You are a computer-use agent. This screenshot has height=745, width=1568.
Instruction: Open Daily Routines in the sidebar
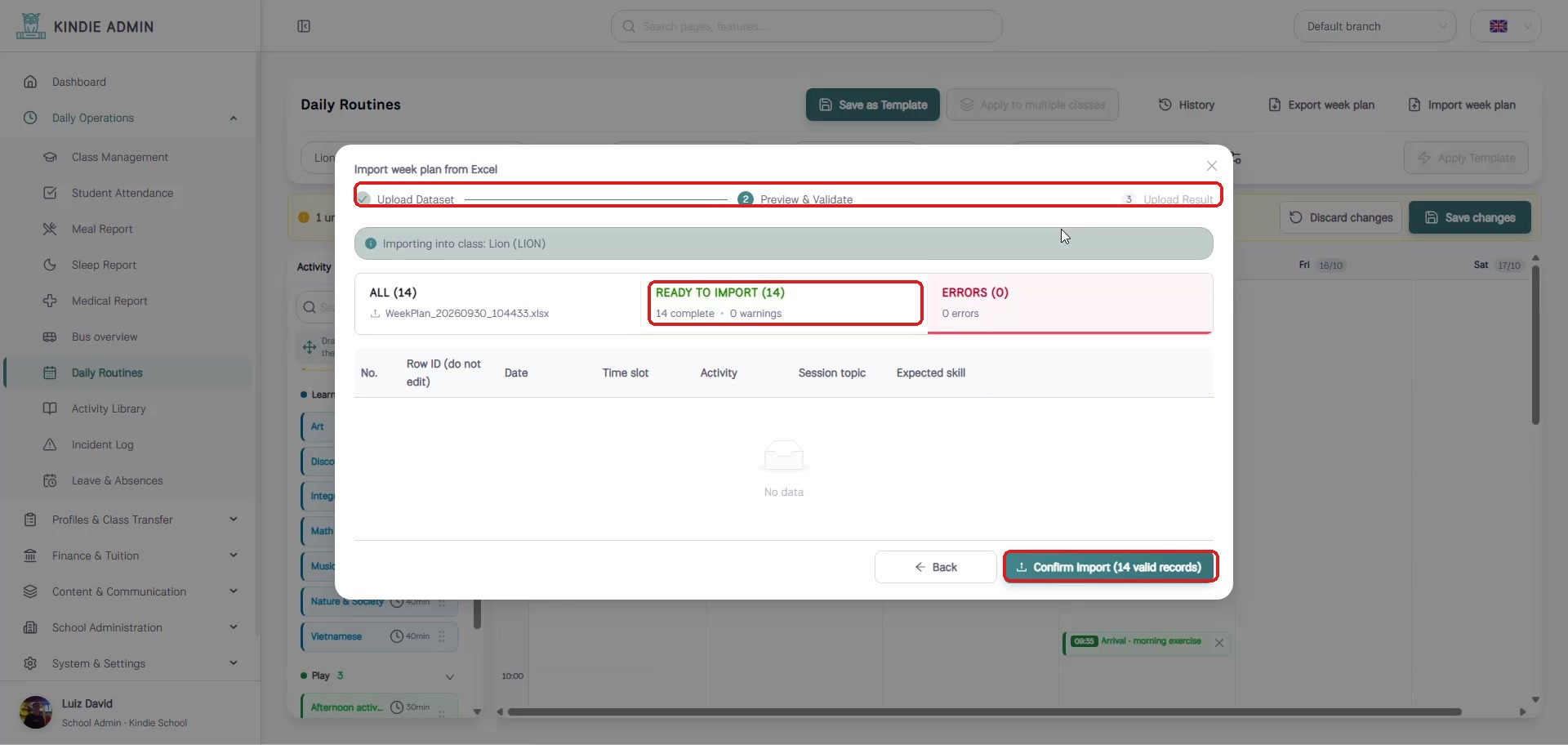(128, 372)
